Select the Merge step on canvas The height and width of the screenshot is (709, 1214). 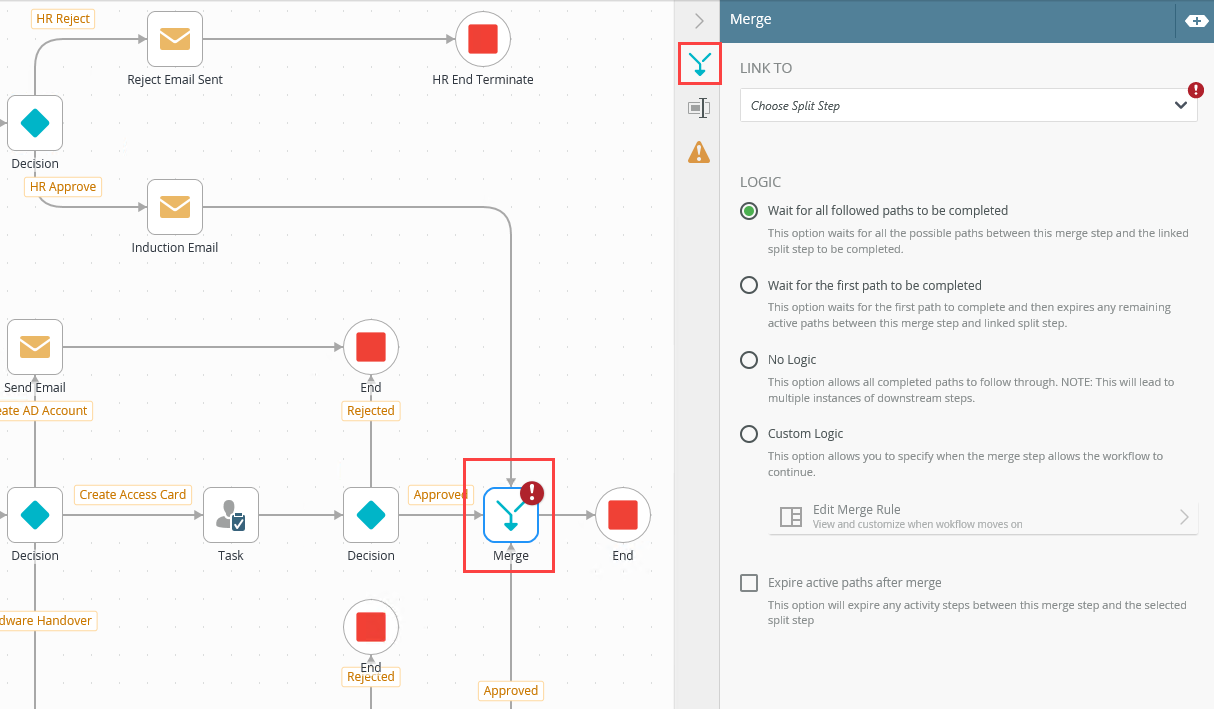point(511,515)
